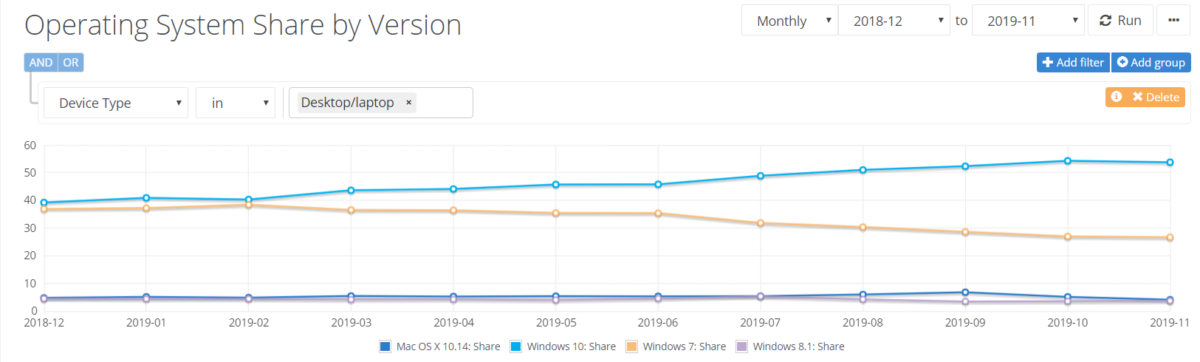Open the Monthly interval dropdown
1200x362 pixels.
(789, 21)
